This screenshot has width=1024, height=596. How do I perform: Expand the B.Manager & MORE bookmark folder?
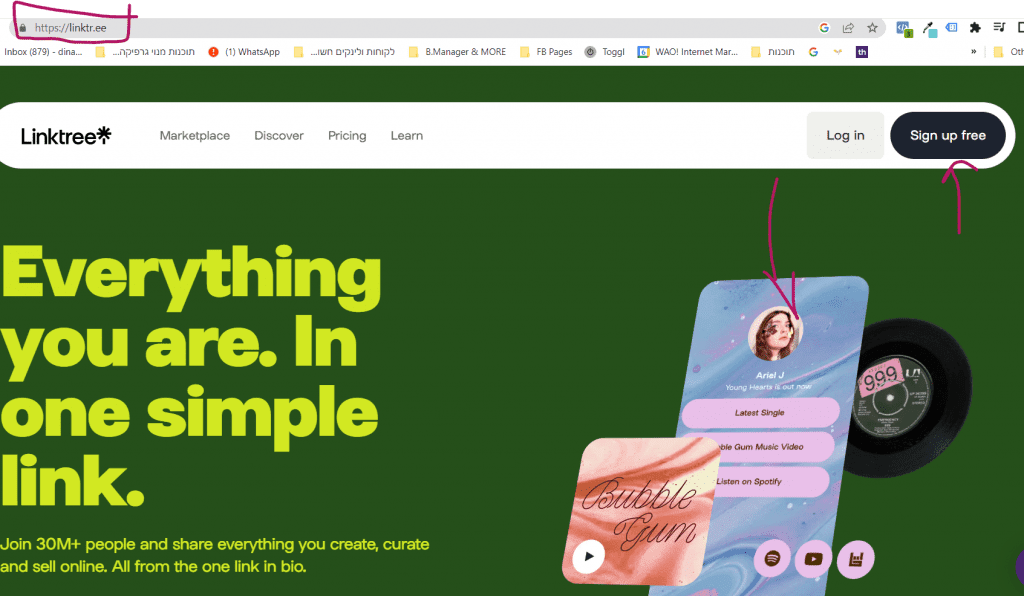click(457, 52)
